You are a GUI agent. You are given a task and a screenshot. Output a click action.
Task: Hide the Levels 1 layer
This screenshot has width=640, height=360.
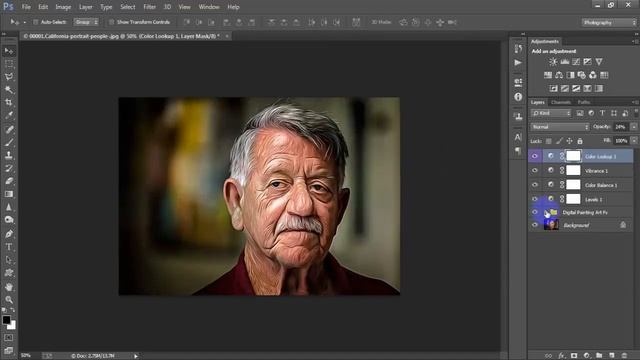pyautogui.click(x=535, y=199)
